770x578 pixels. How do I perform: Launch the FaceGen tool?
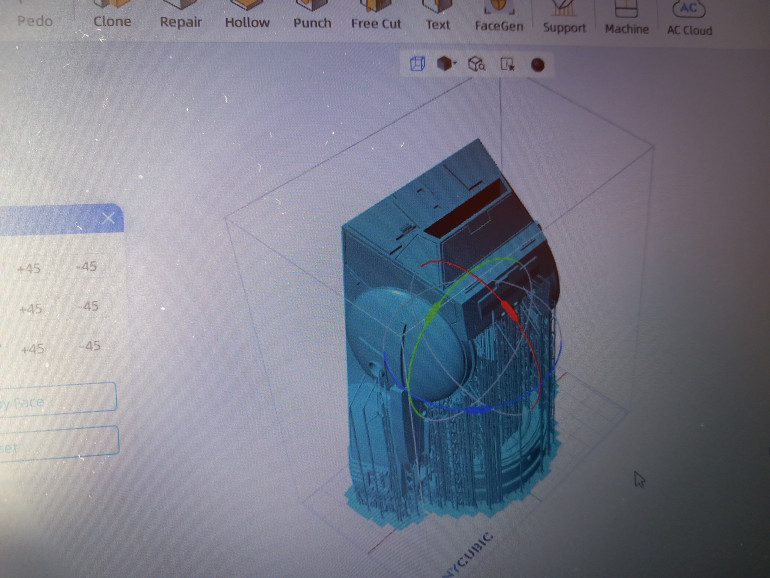[x=498, y=18]
